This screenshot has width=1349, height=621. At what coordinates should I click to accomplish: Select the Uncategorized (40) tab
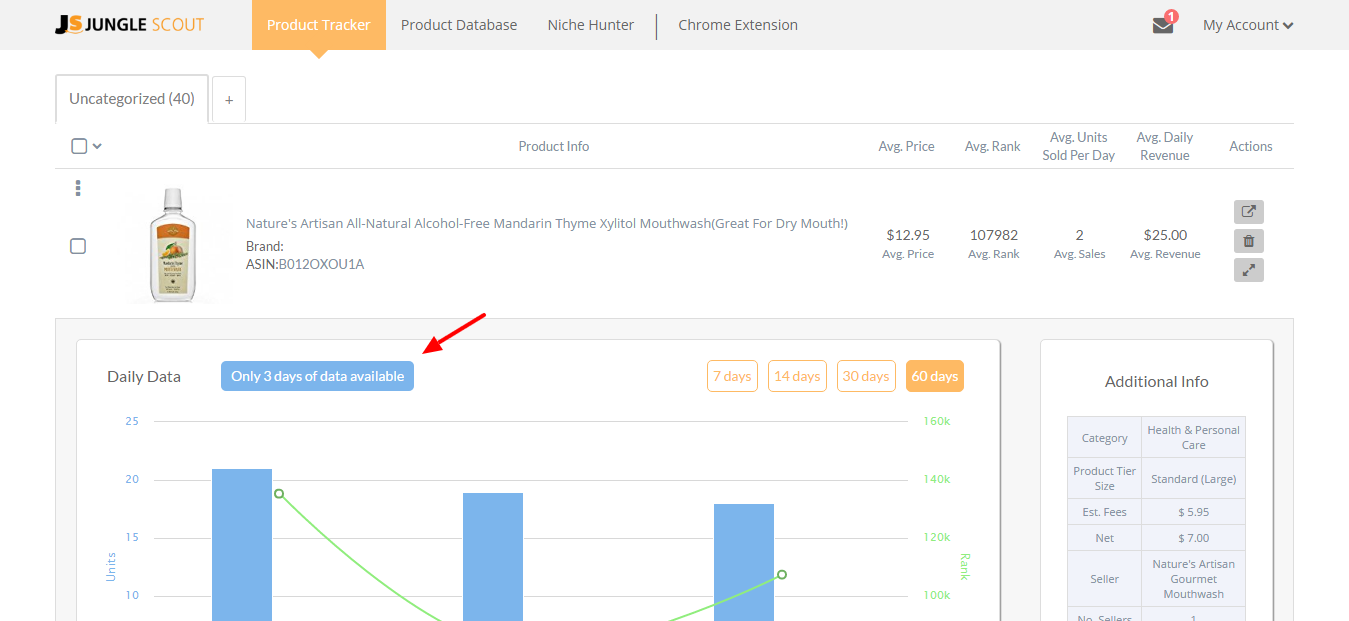click(x=132, y=99)
